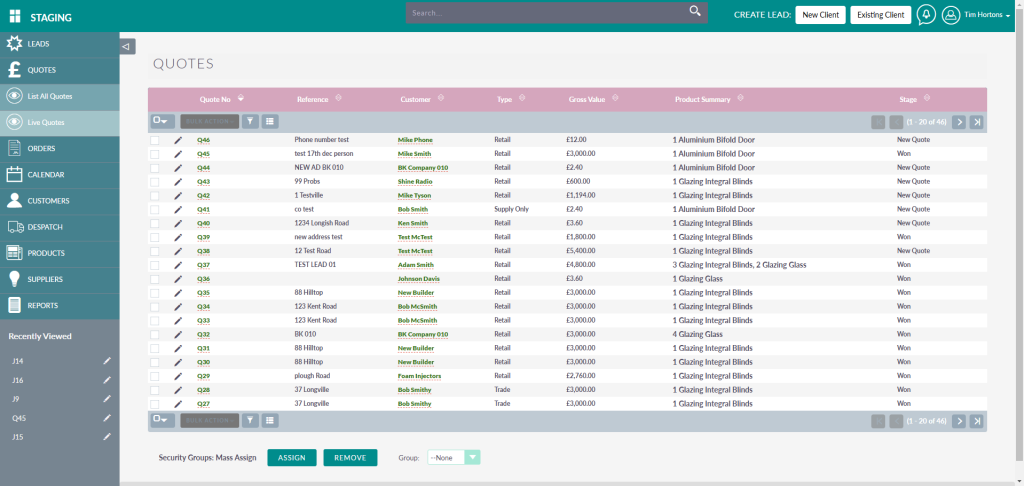Check the row box for quote Q31

[155, 348]
